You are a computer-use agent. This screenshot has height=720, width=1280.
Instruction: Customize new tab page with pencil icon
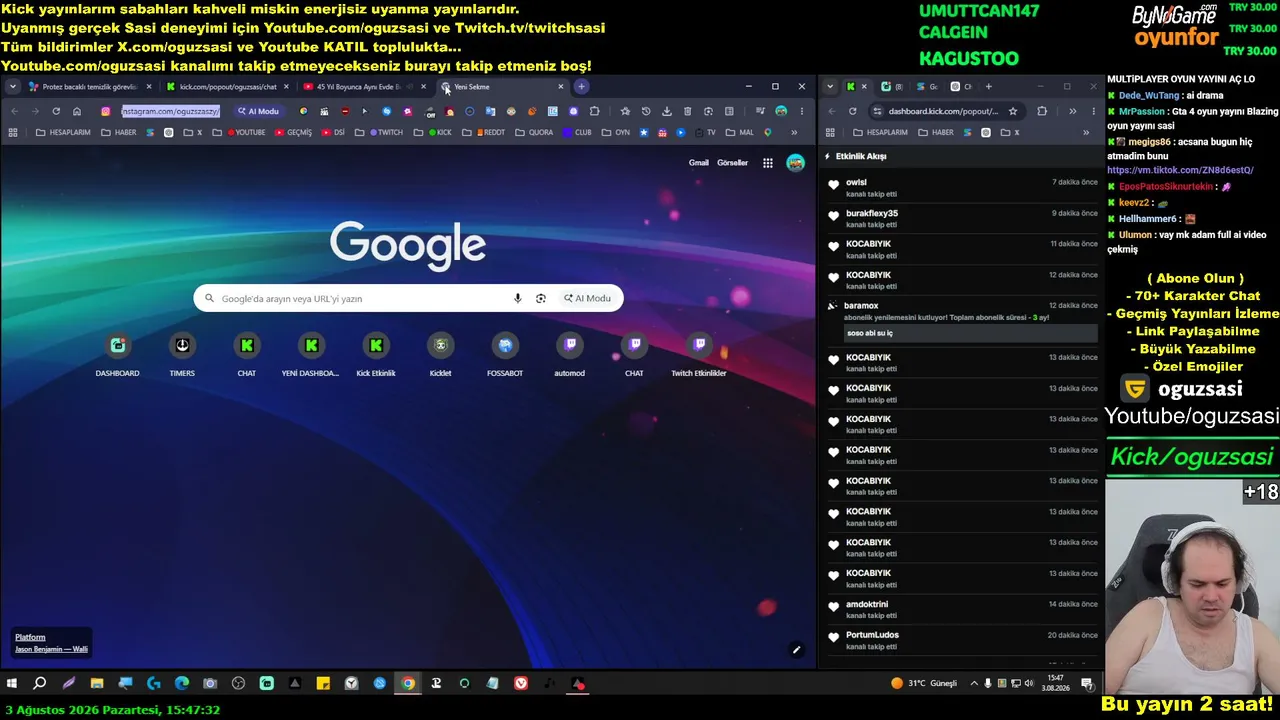[796, 650]
